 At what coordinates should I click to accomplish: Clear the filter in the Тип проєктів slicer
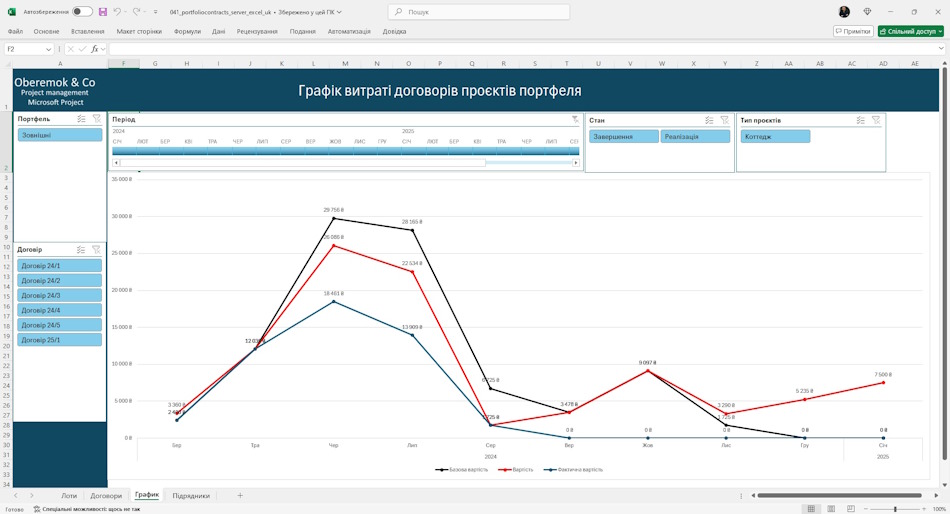pyautogui.click(x=876, y=120)
